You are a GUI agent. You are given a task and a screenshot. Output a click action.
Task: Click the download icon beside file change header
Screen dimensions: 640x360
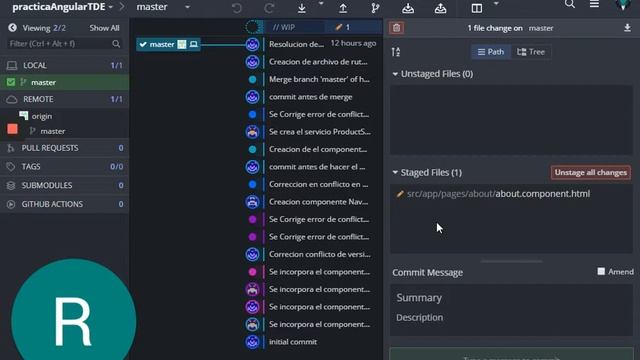point(627,28)
